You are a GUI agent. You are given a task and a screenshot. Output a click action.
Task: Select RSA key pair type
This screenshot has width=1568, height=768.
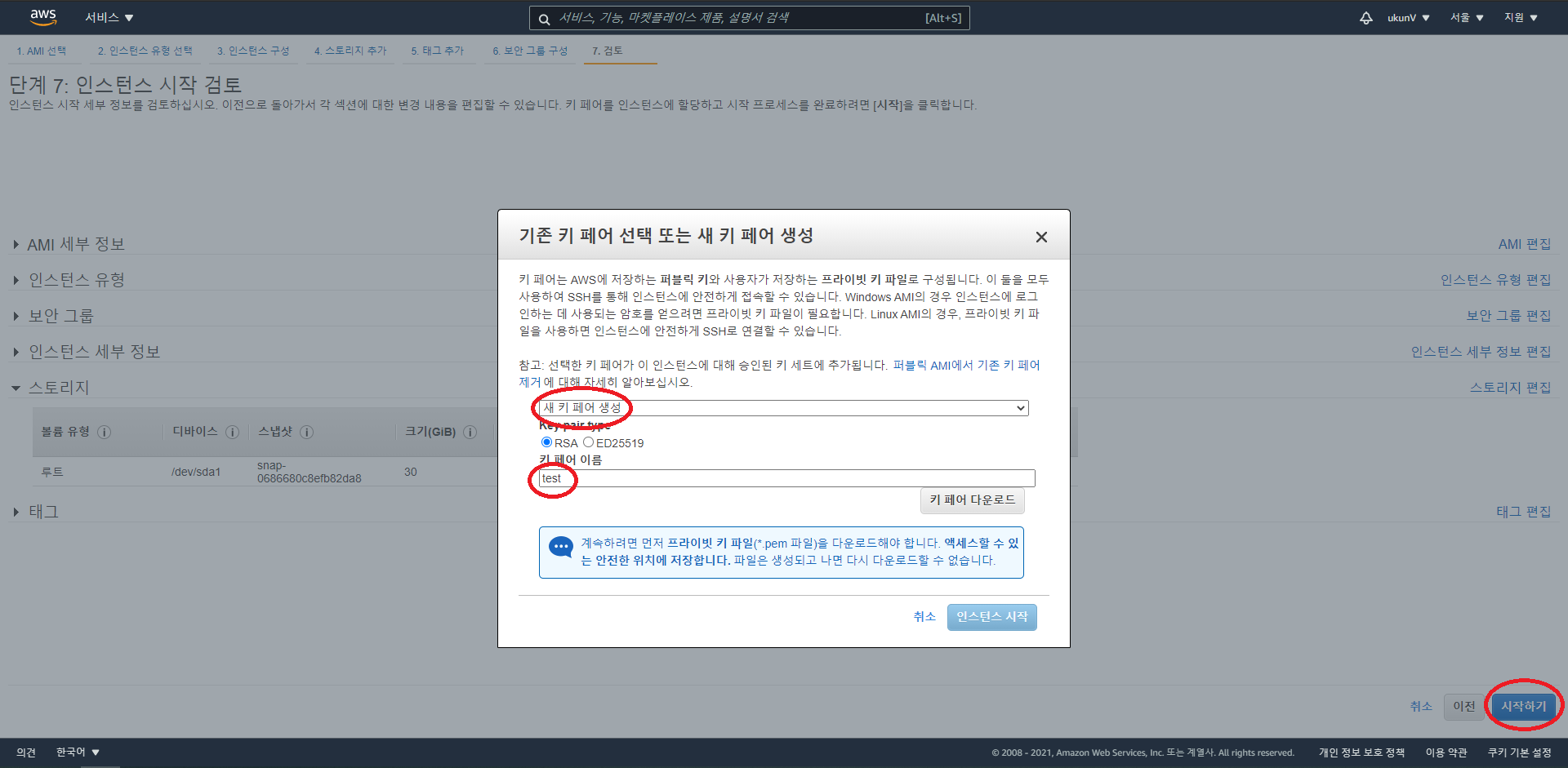tap(546, 442)
